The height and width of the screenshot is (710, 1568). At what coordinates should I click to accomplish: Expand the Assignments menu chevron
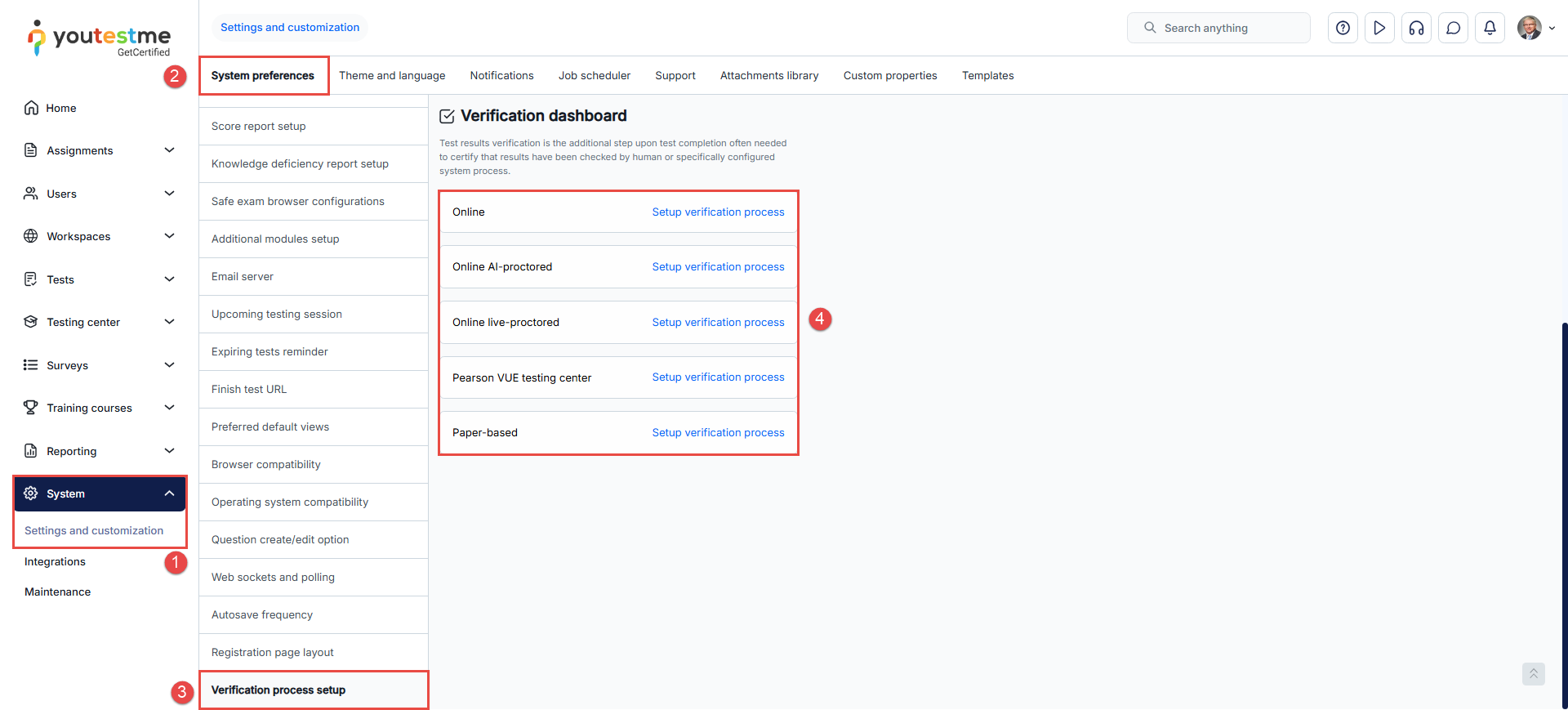tap(169, 150)
